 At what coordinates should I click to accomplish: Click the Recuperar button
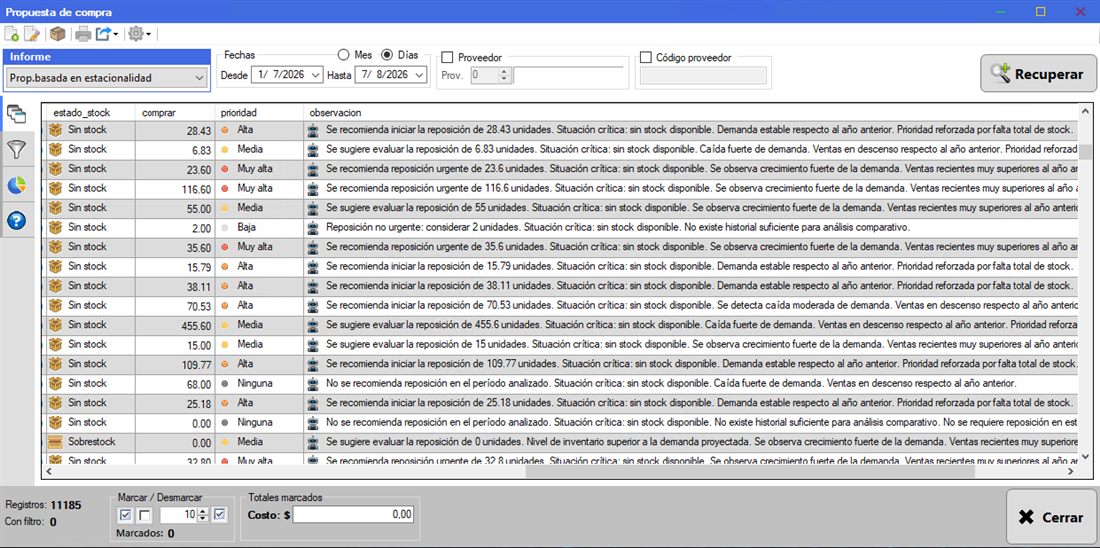point(1038,73)
